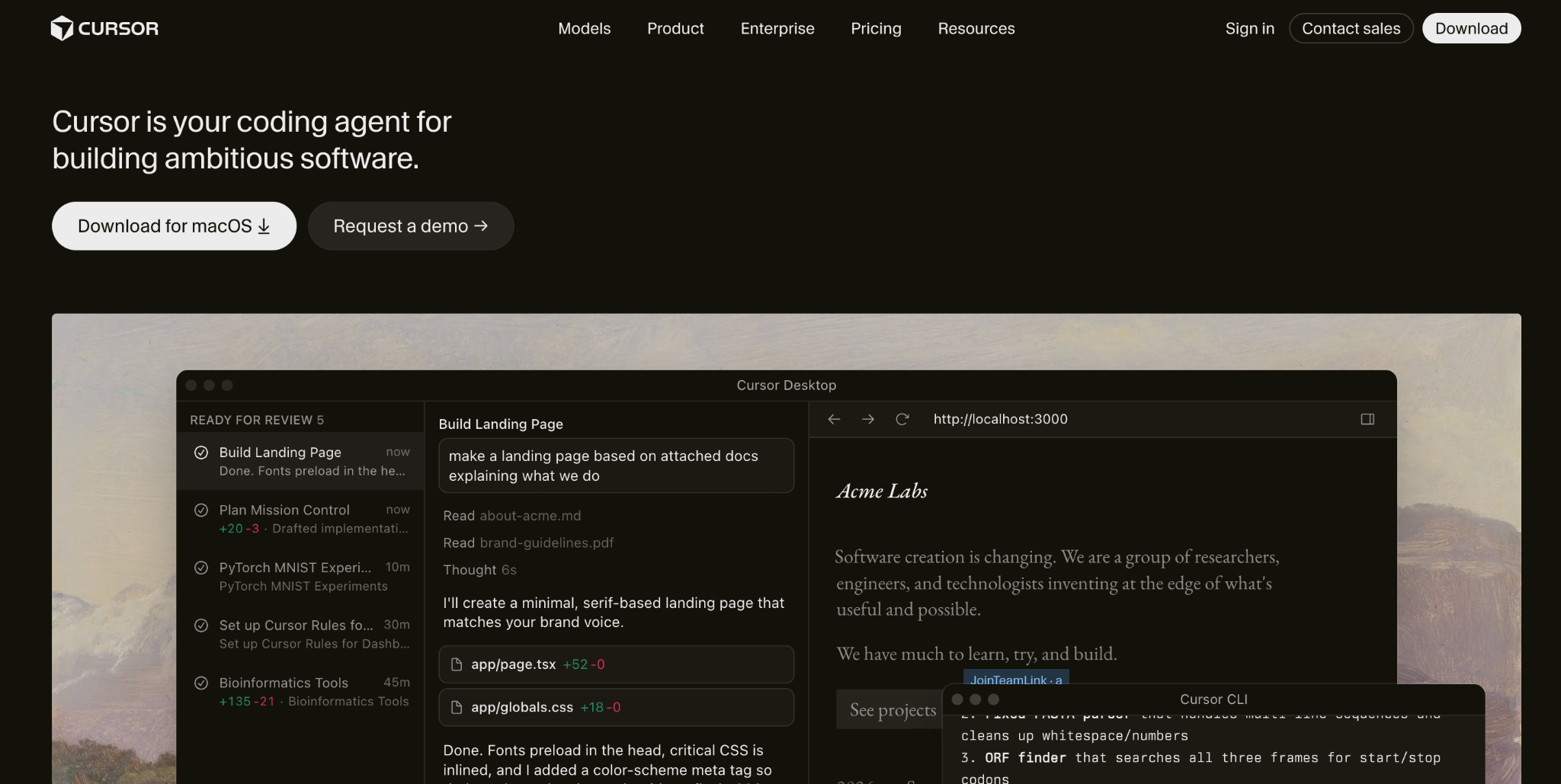Click the landing page prompt message box

617,466
